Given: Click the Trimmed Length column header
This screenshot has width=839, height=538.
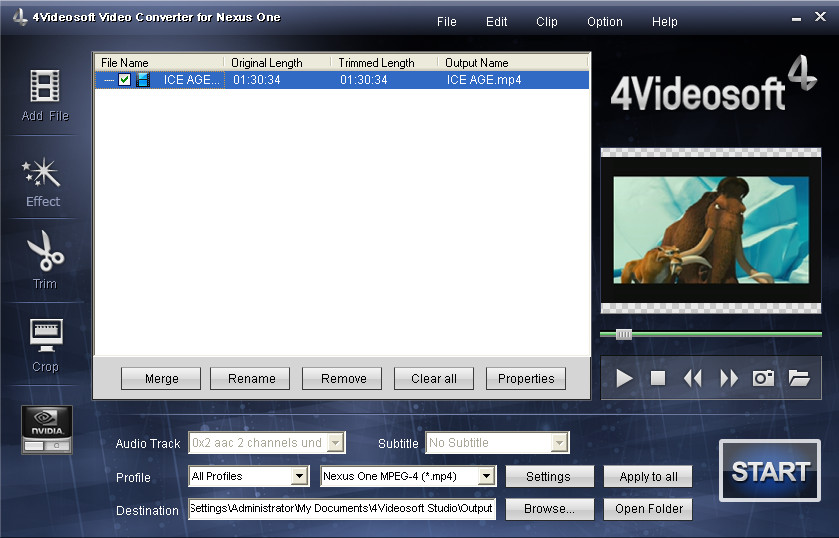Looking at the screenshot, I should [x=384, y=63].
